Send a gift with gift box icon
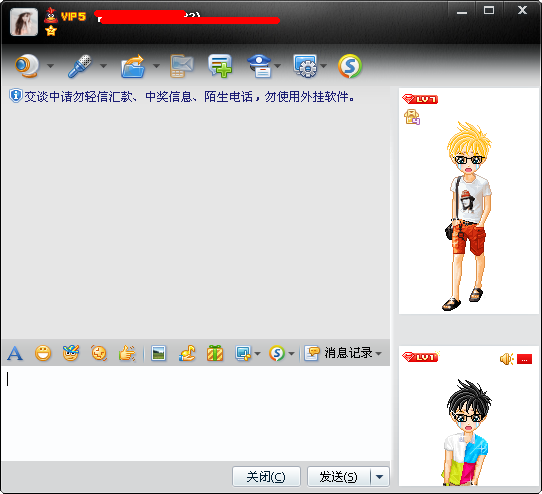This screenshot has height=494, width=542. (x=215, y=353)
